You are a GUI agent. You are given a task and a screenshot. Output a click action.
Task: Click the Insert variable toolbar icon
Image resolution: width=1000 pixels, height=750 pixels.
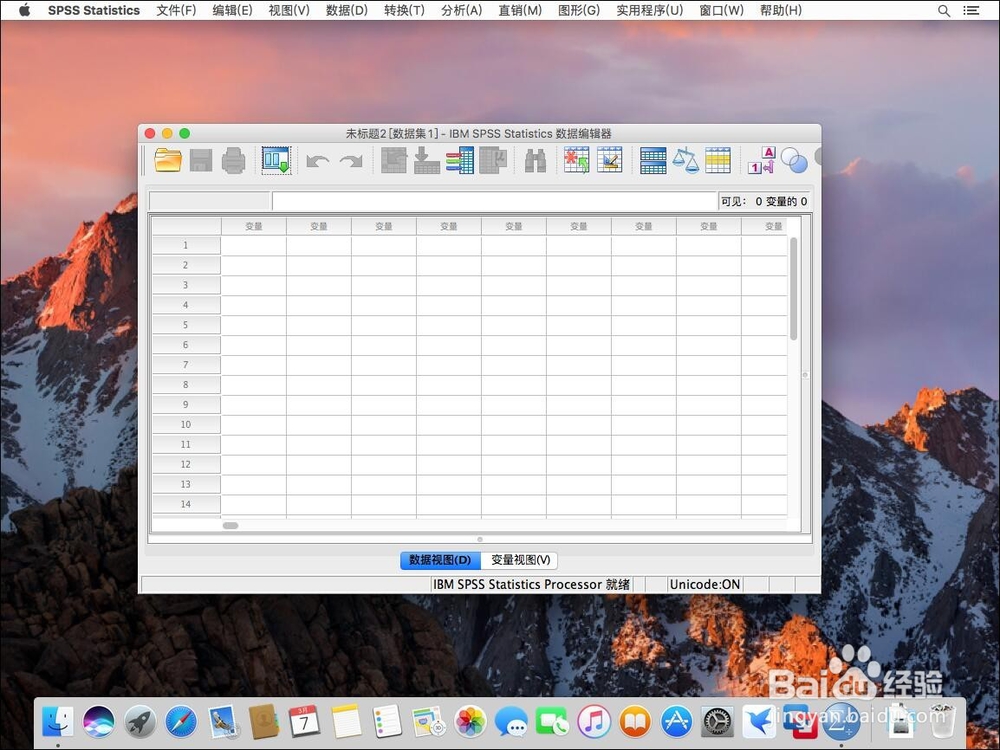pos(610,160)
